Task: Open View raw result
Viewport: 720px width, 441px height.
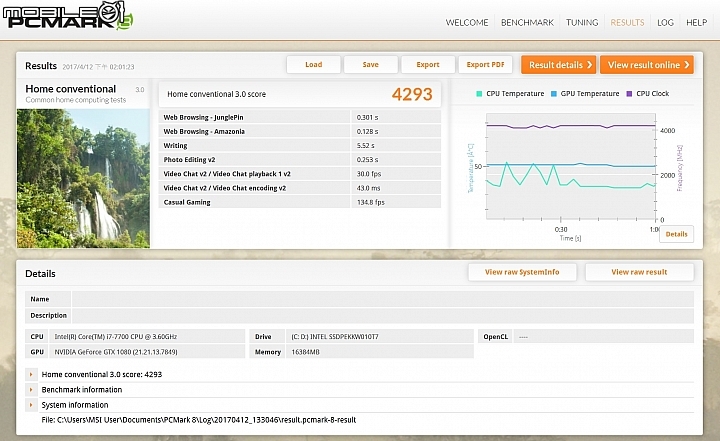Action: 639,272
